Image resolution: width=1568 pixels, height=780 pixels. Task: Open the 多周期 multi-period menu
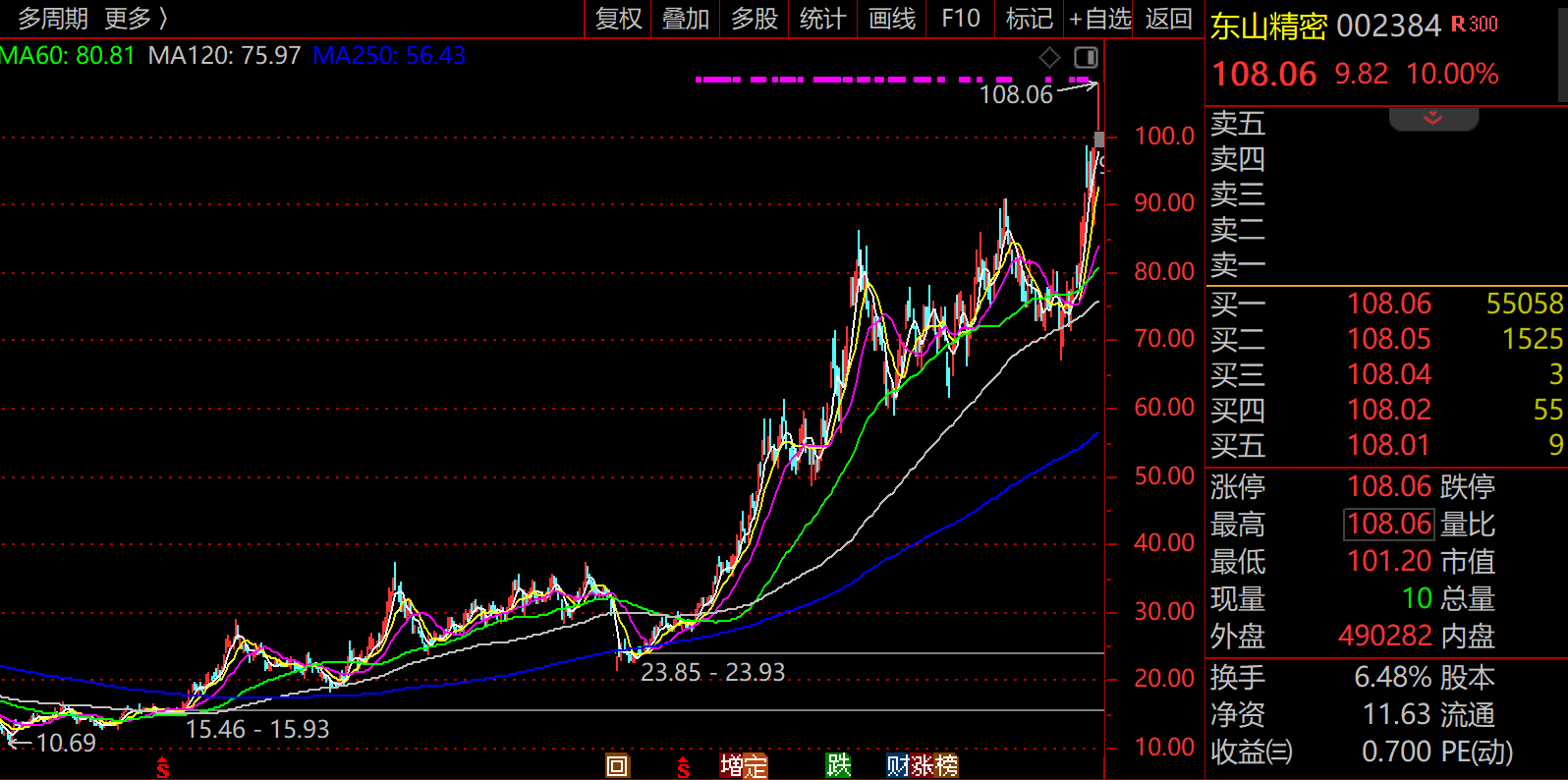[x=53, y=19]
